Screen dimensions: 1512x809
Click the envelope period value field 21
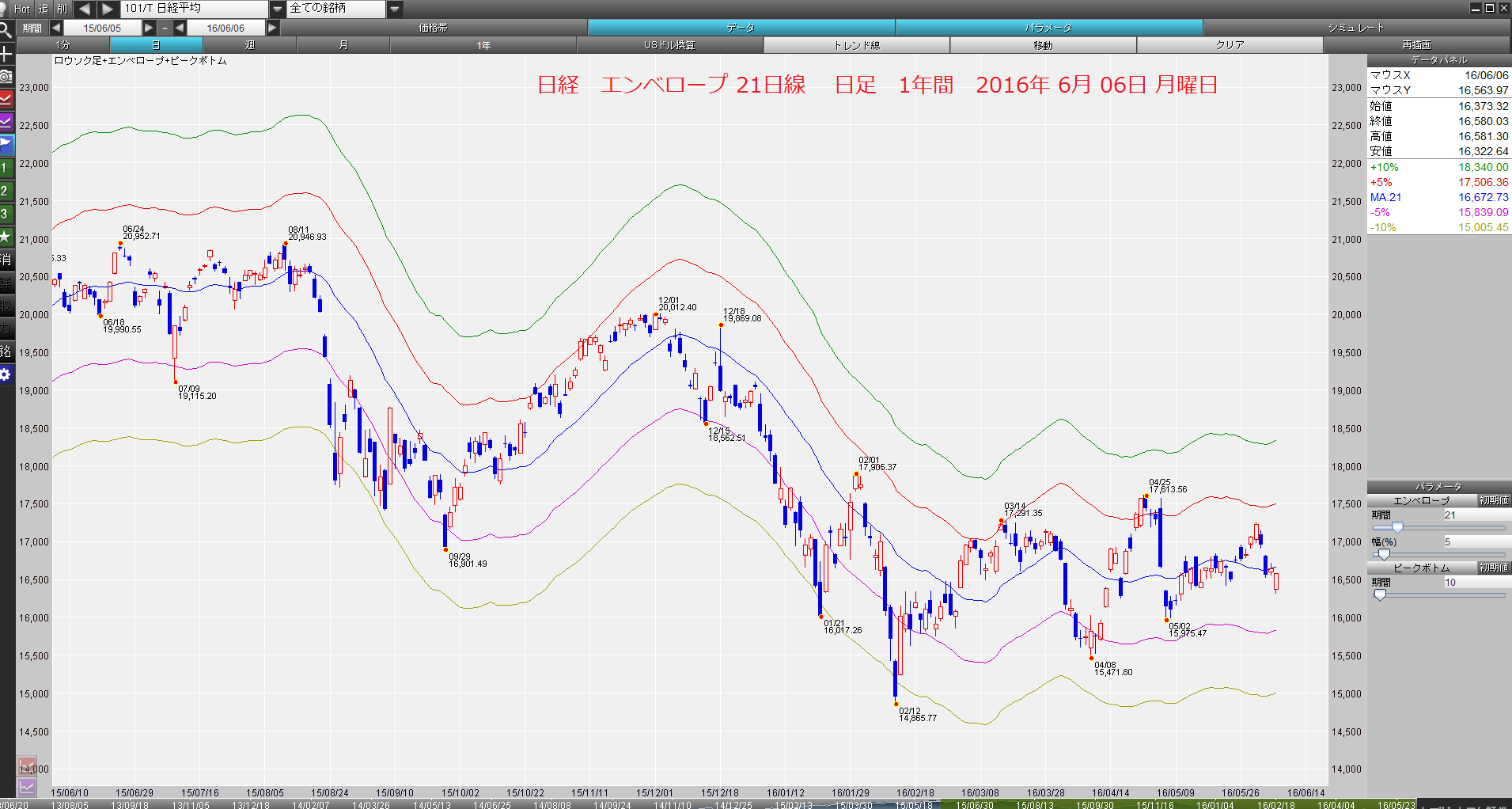point(1476,515)
